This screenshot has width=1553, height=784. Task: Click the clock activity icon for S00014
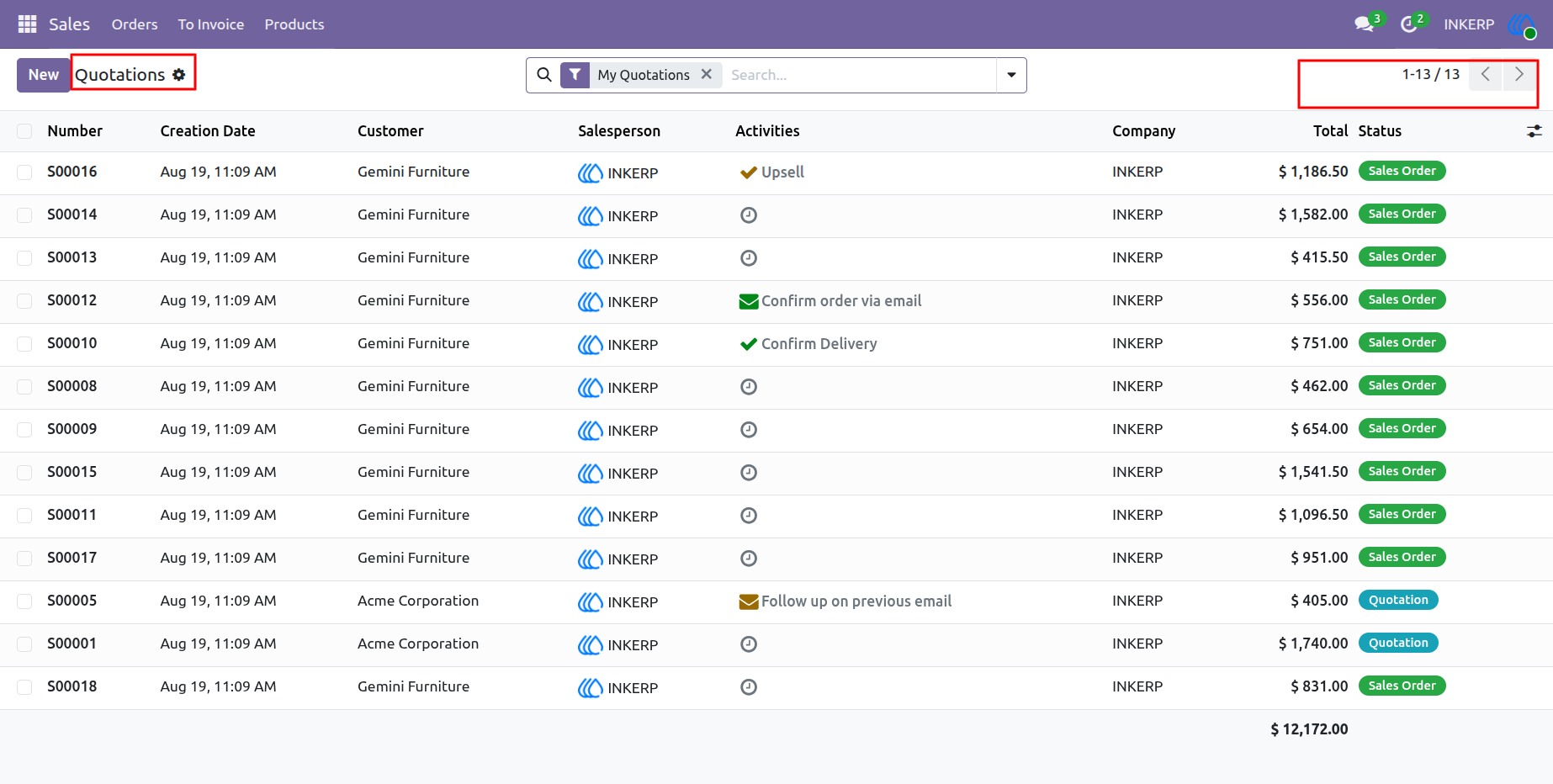point(749,215)
